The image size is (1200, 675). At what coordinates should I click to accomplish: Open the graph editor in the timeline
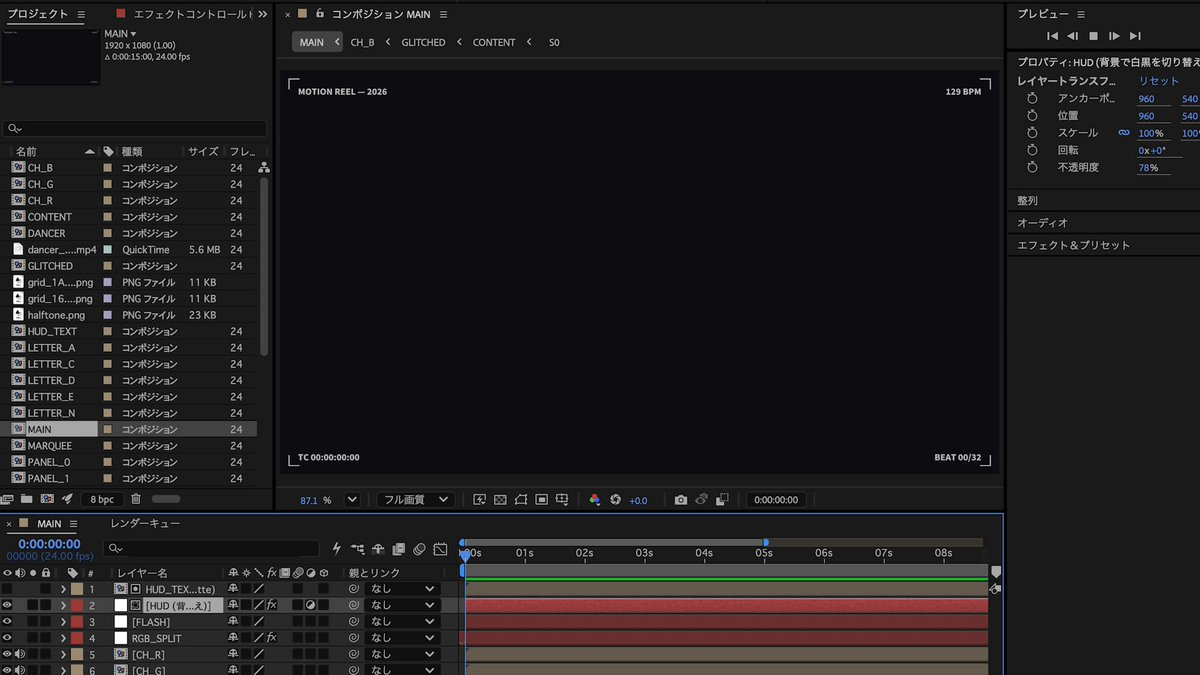tap(440, 549)
